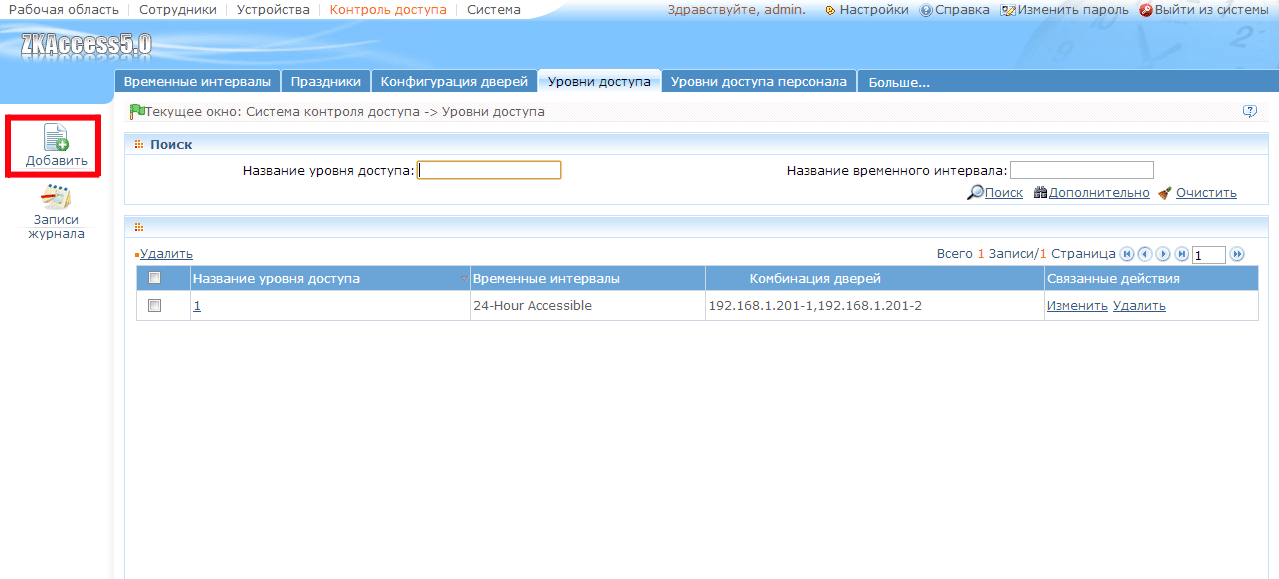Sort by Название уровня доступа column
Screen dimensions: 1279x579
coord(276,279)
